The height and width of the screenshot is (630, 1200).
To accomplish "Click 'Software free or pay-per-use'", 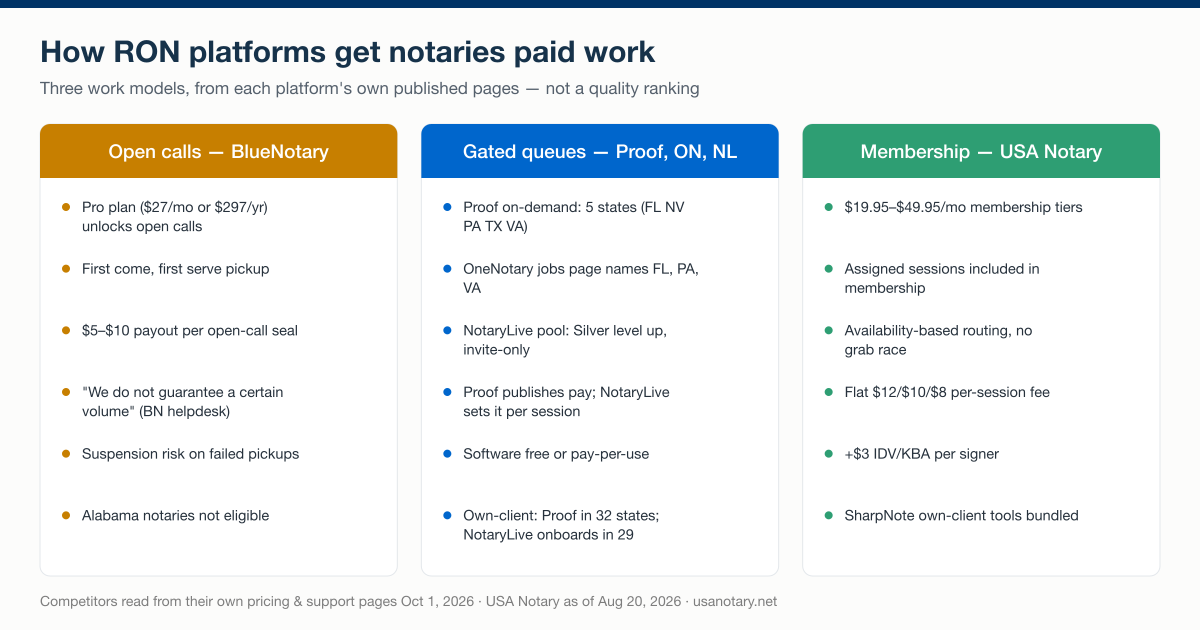I will (556, 454).
